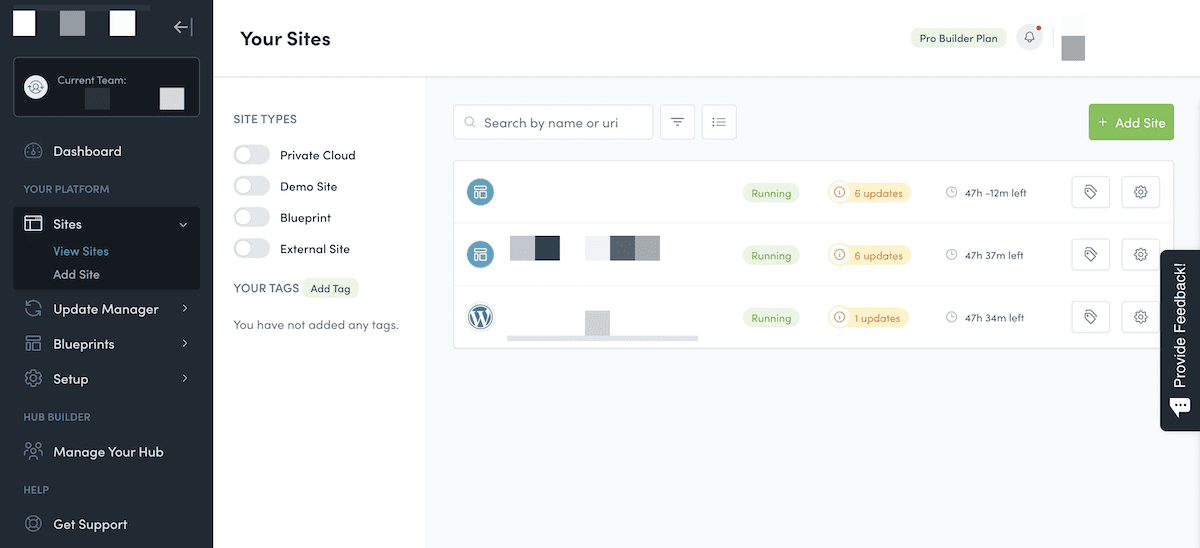The width and height of the screenshot is (1200, 548).
Task: Expand the Setup menu chevron
Action: [185, 378]
